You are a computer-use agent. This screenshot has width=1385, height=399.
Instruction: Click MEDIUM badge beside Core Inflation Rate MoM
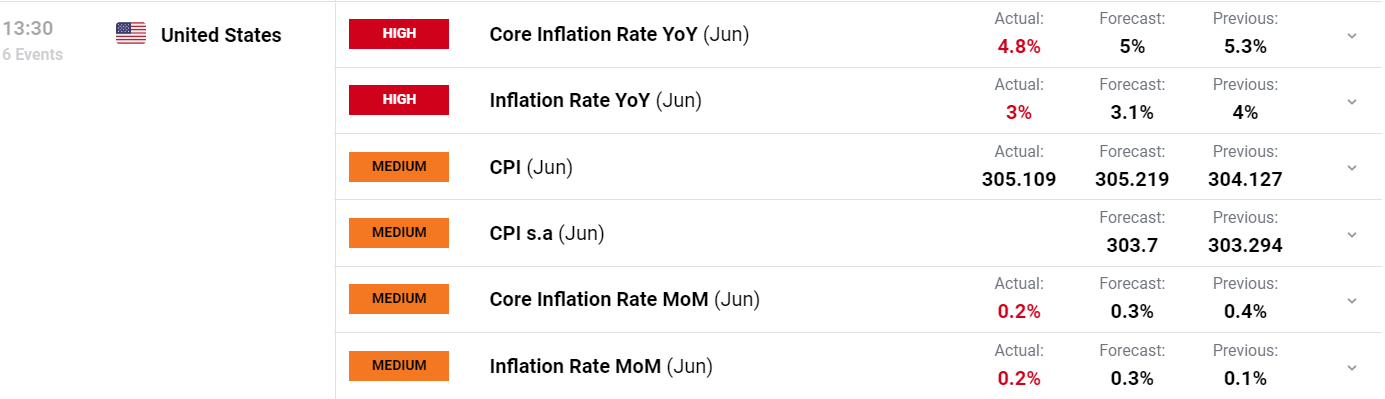(x=399, y=299)
